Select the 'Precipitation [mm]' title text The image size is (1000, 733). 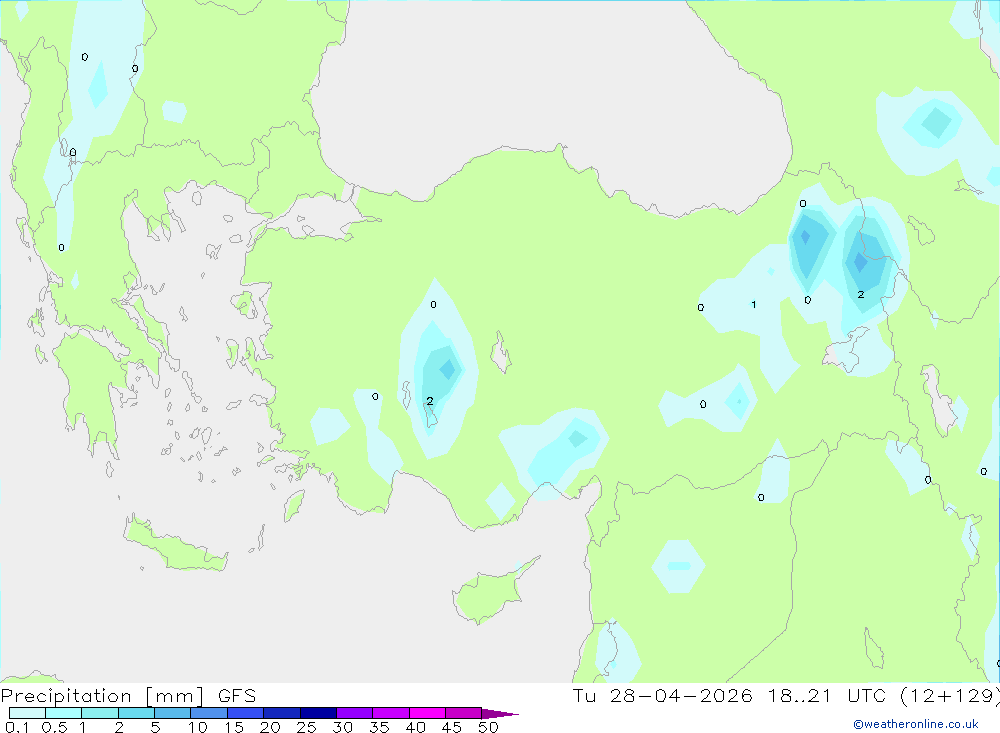tap(102, 696)
